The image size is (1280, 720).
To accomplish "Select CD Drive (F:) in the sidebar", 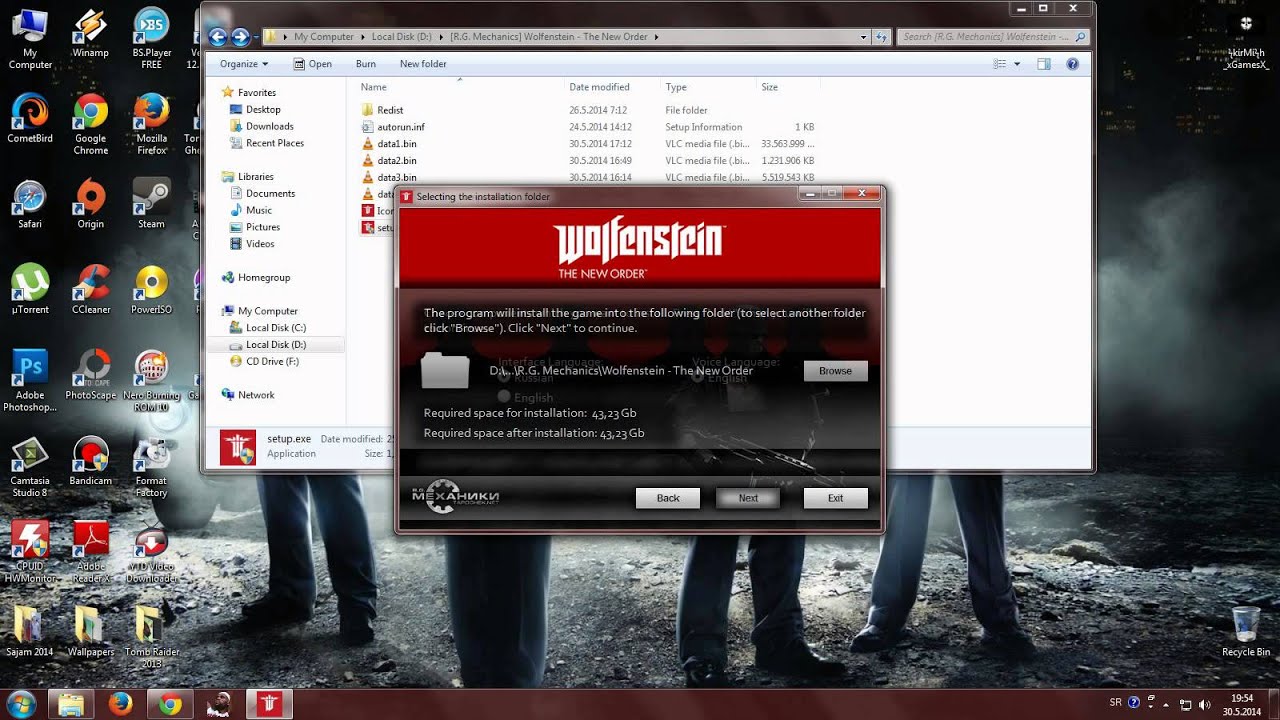I will point(272,361).
